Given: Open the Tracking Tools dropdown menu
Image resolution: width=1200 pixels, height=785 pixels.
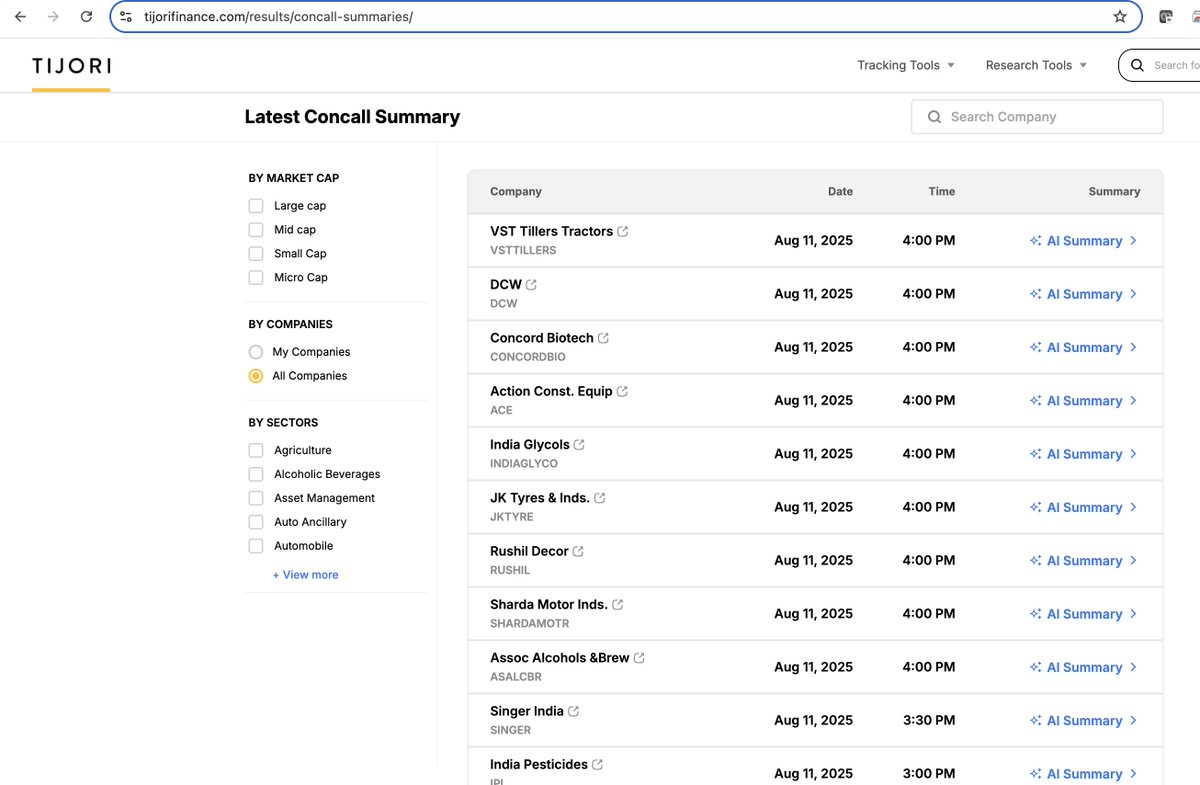Looking at the screenshot, I should coord(906,65).
